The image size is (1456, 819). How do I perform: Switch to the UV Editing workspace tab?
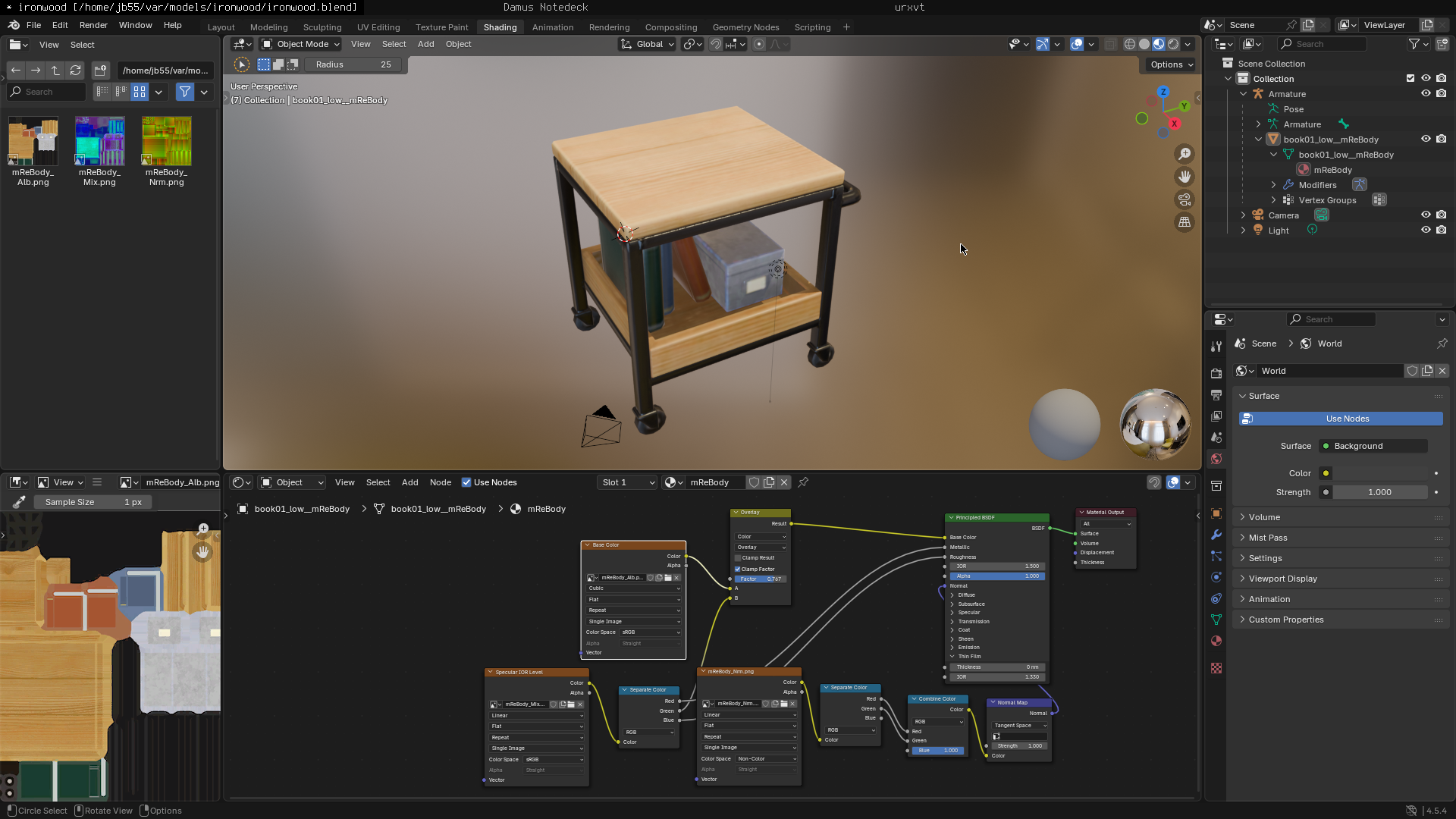(378, 27)
